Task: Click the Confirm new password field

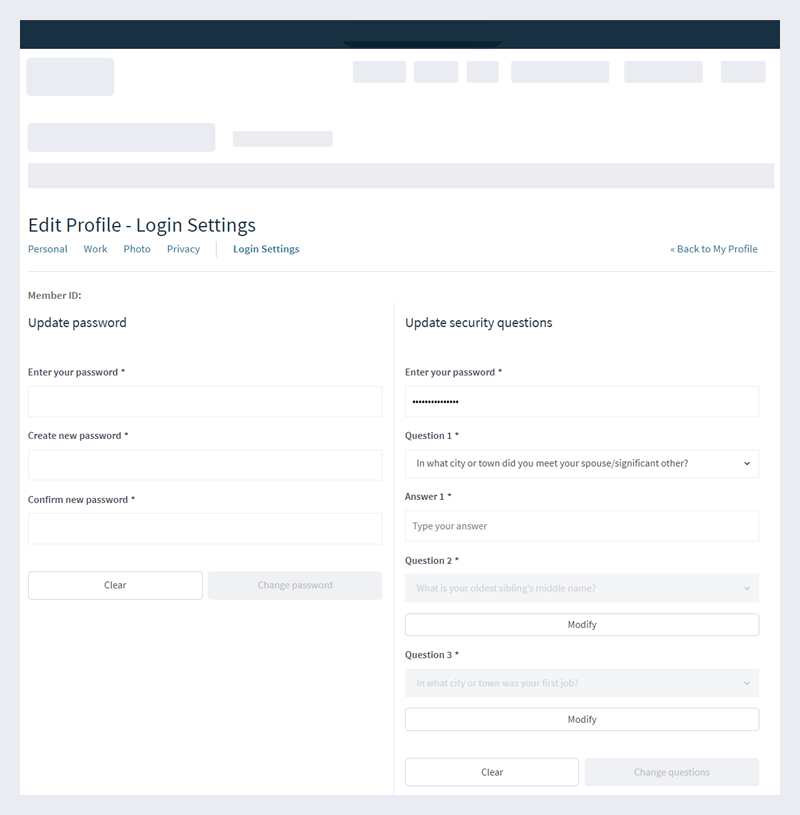Action: 205,529
